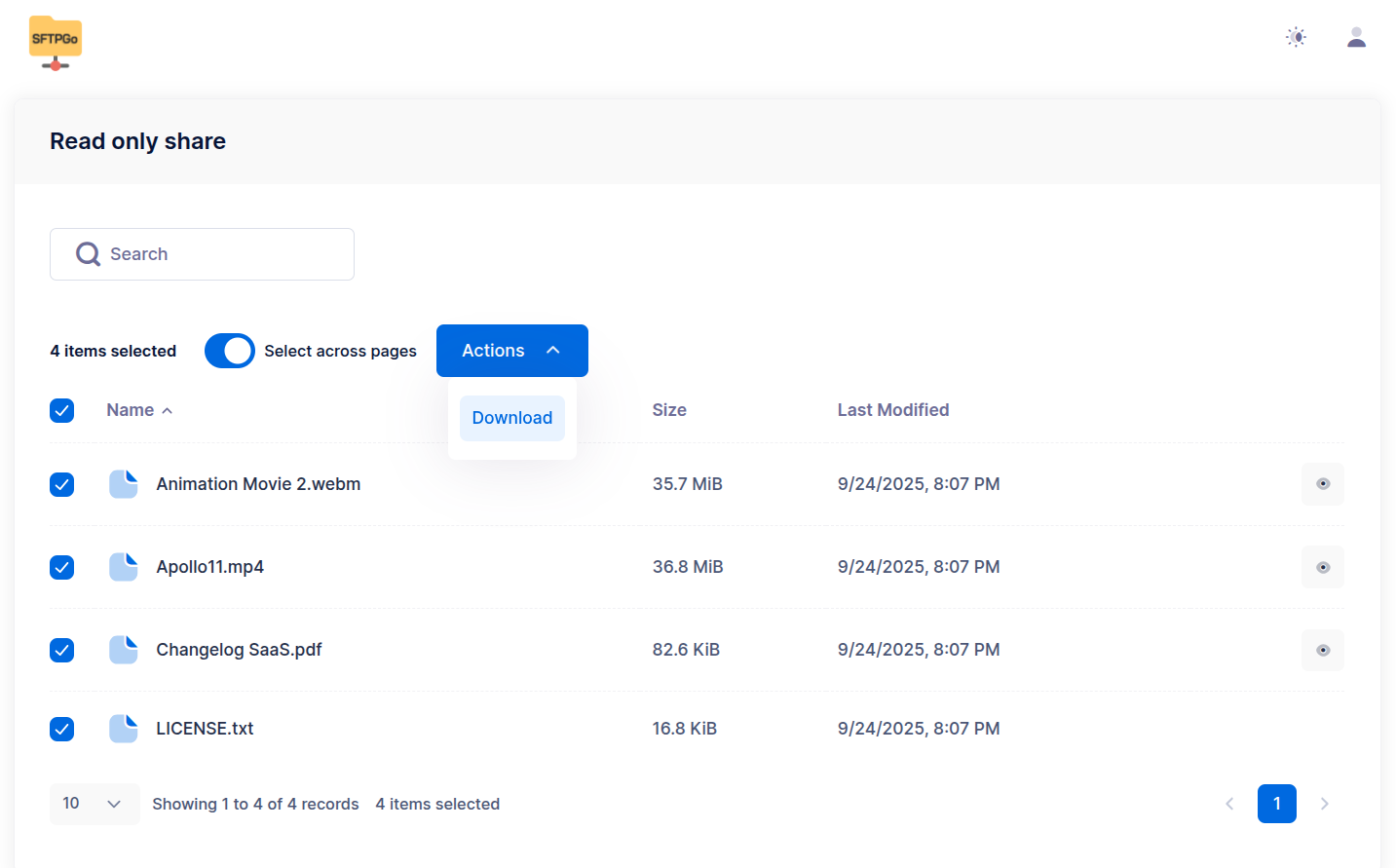Uncheck the Changelog SaaS.pdf checkbox
Viewport: 1396px width, 868px height.
[62, 650]
